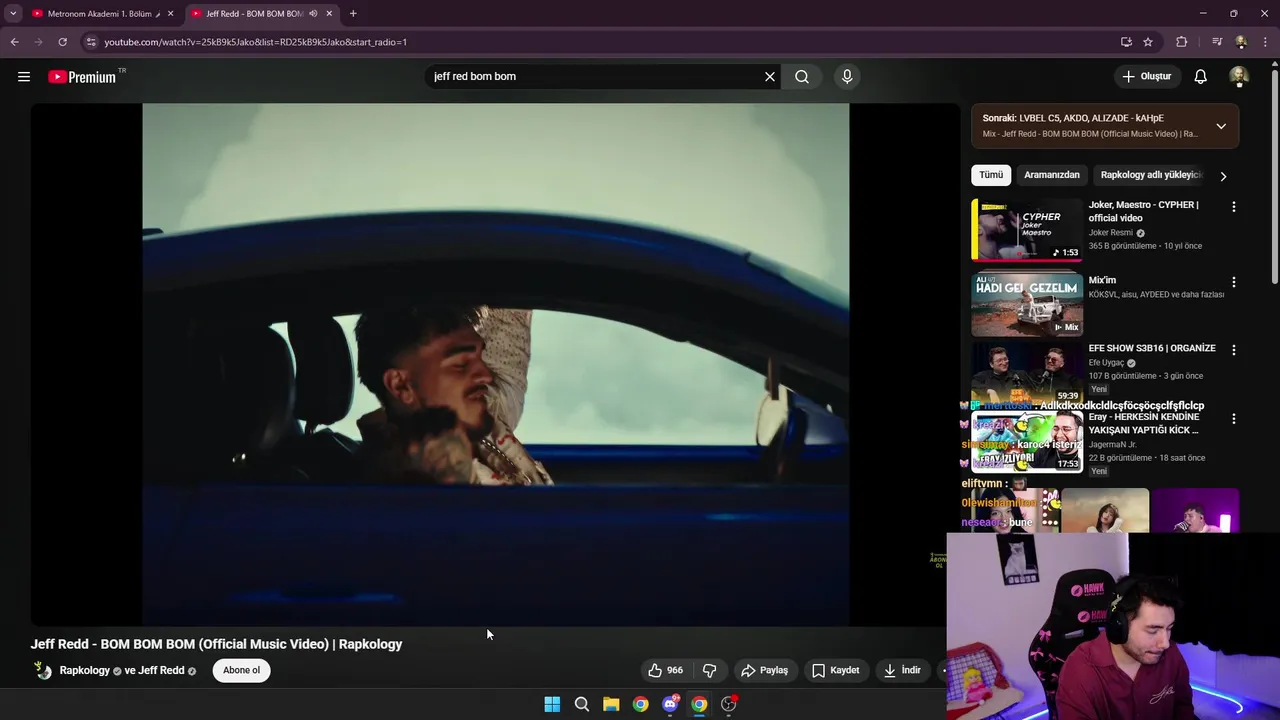Viewport: 1280px width, 720px height.
Task: Like the video (966 likes)
Action: click(x=665, y=670)
